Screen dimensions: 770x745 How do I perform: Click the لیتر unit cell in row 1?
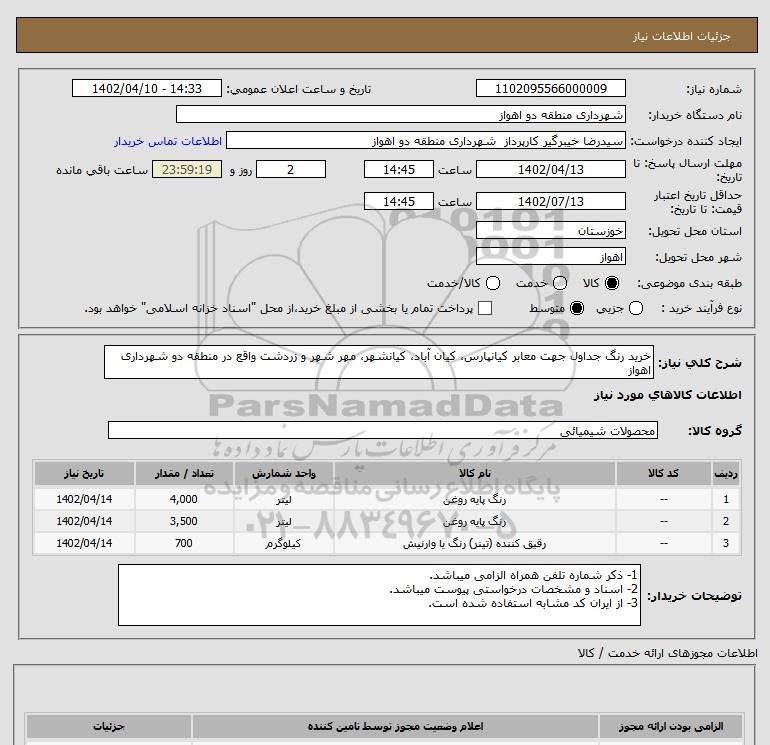tap(283, 500)
